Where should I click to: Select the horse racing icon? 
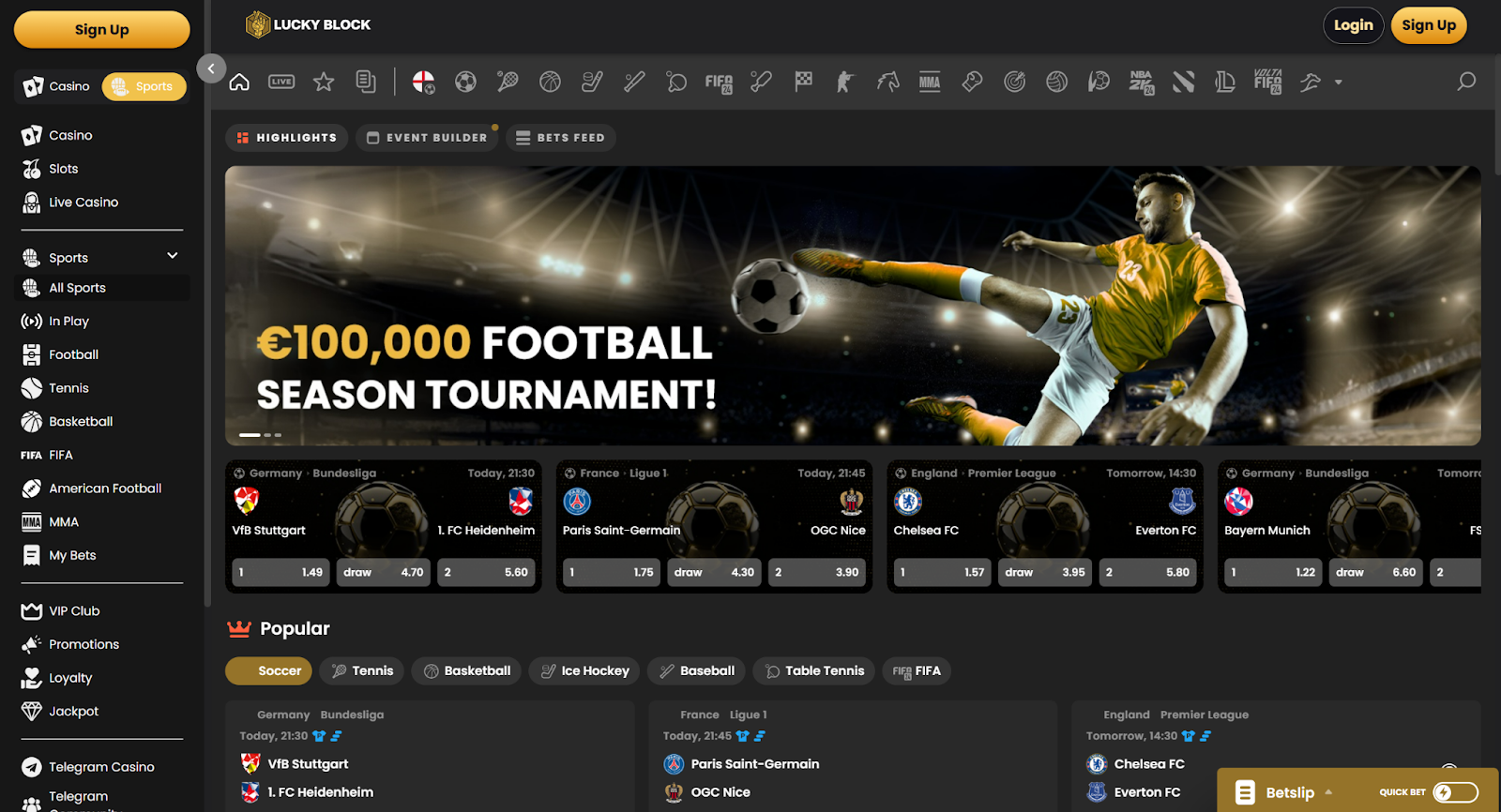tap(887, 83)
